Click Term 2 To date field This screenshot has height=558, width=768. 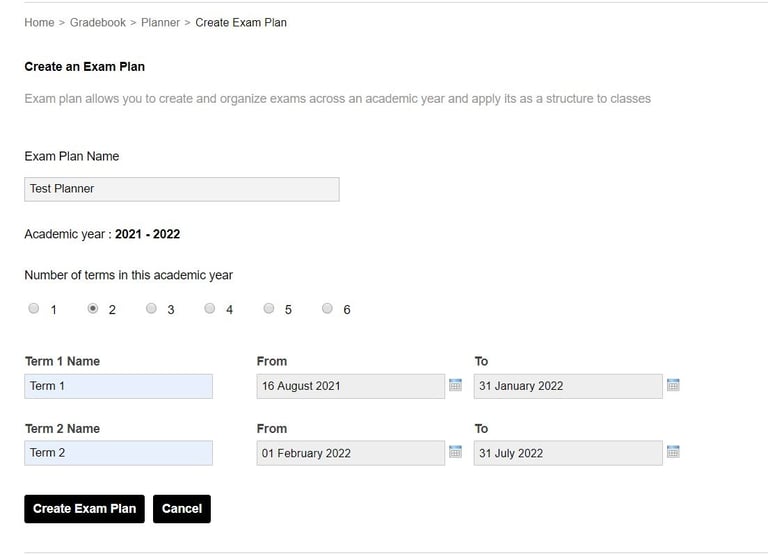(567, 453)
